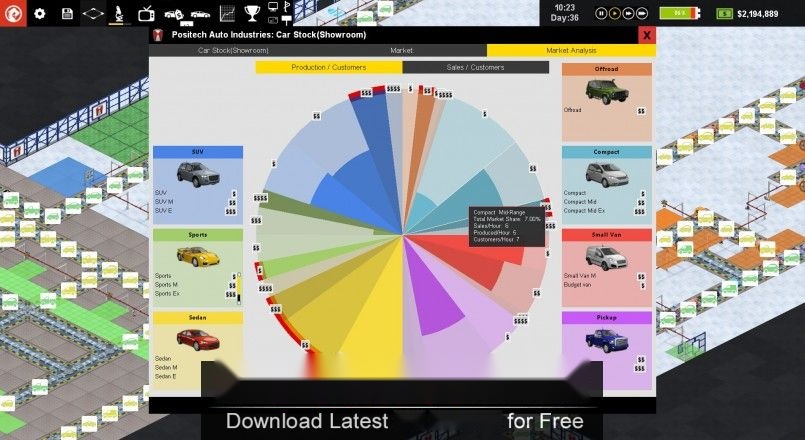Image resolution: width=805 pixels, height=440 pixels.
Task: Close the Car Stock window
Action: click(647, 35)
